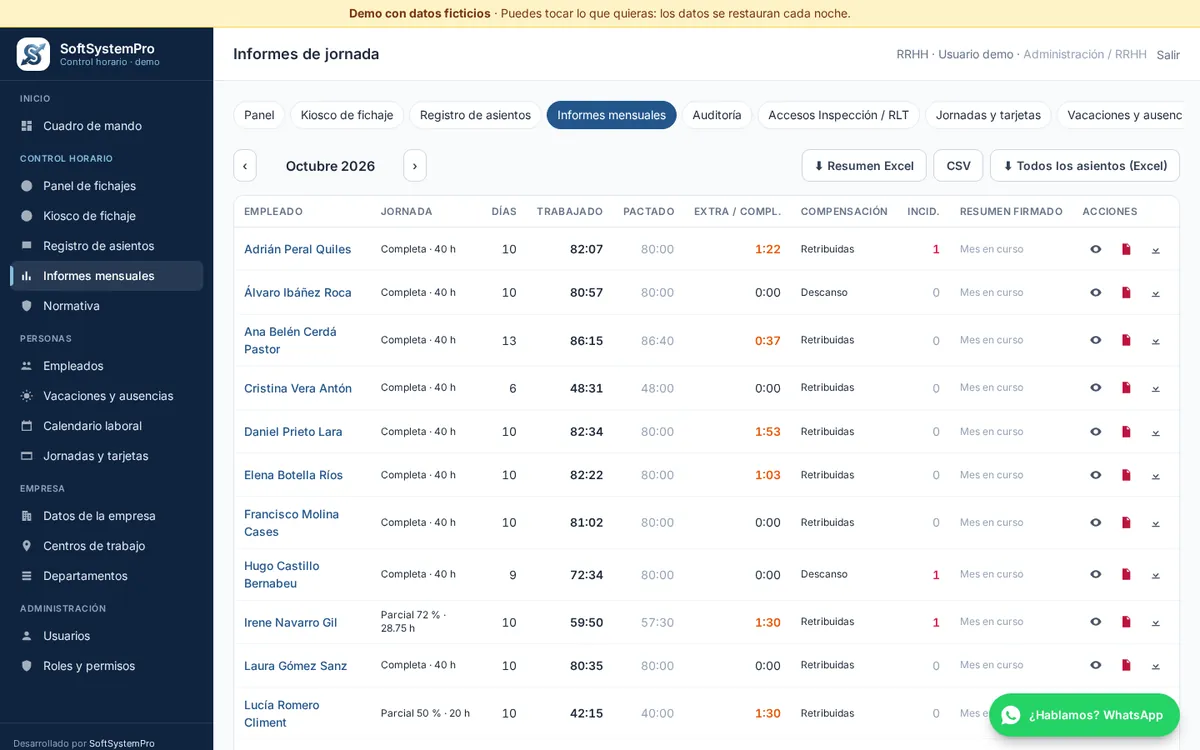Click Resumen Excel download button
Screen dimensions: 1200x750
[864, 166]
